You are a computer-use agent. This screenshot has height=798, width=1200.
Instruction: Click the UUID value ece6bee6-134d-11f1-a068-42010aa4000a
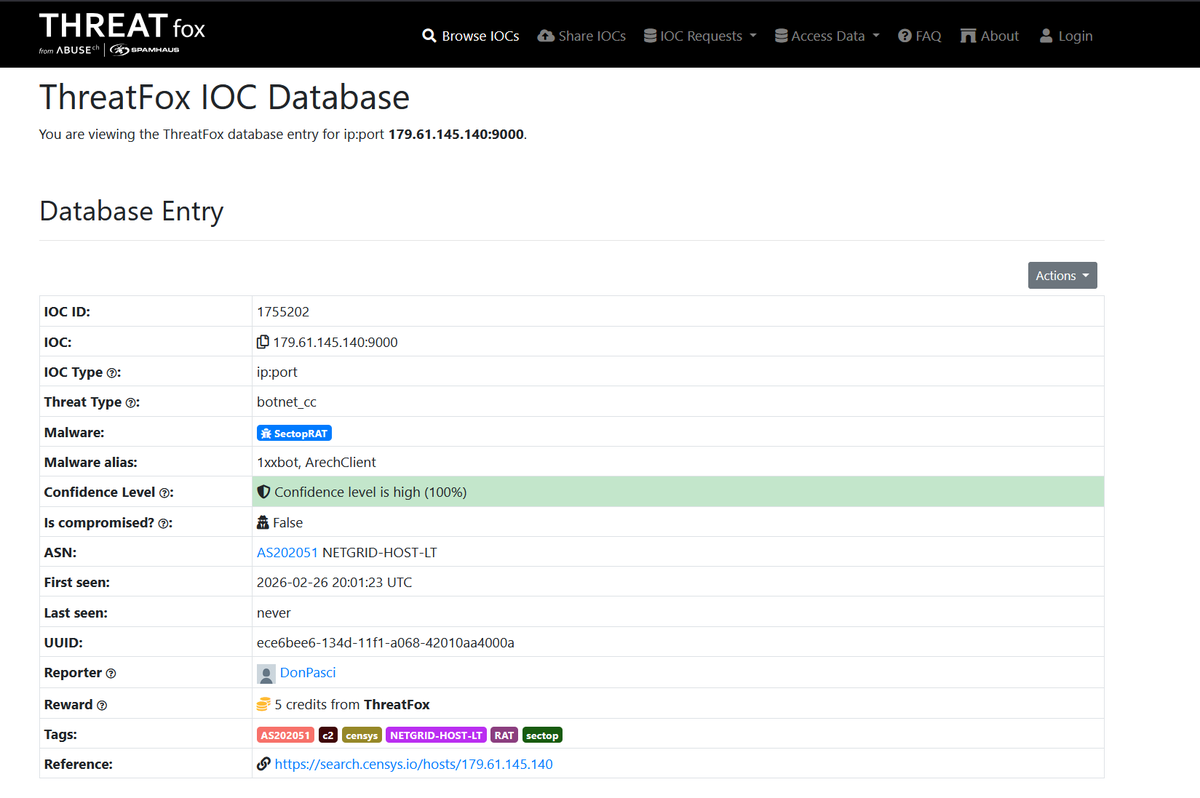(x=386, y=642)
